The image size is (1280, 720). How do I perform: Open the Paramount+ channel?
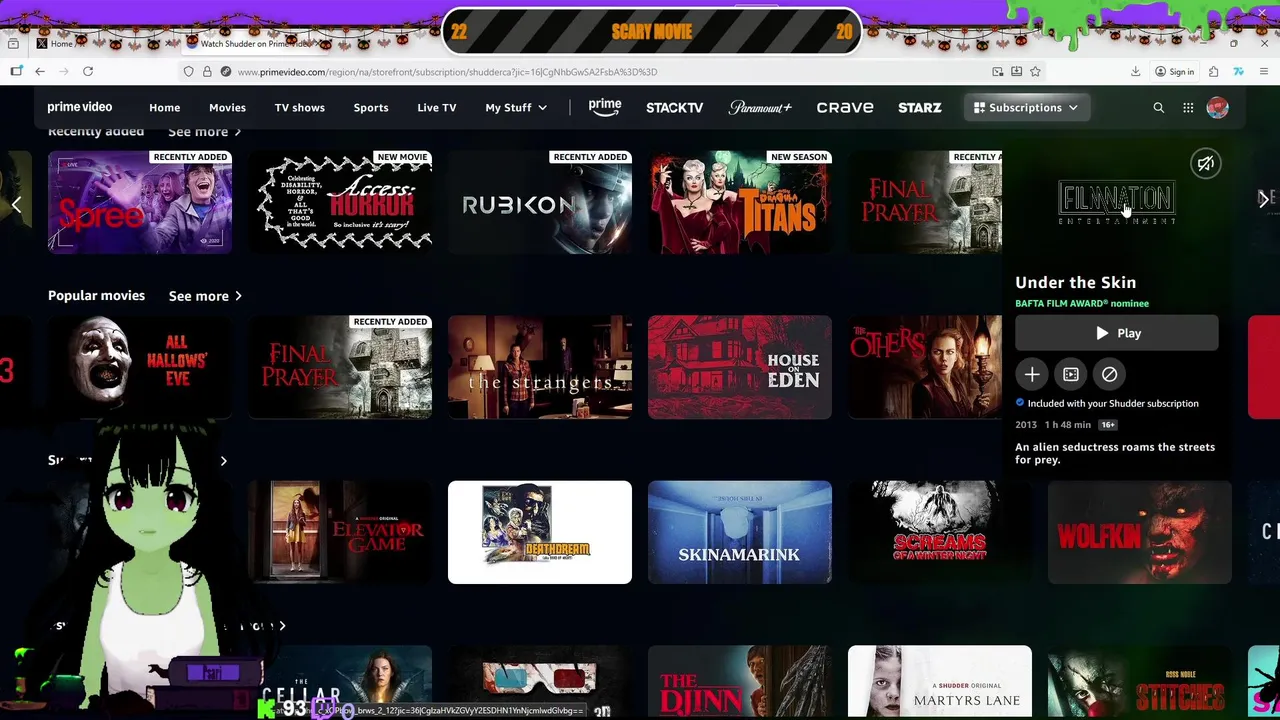click(x=760, y=108)
